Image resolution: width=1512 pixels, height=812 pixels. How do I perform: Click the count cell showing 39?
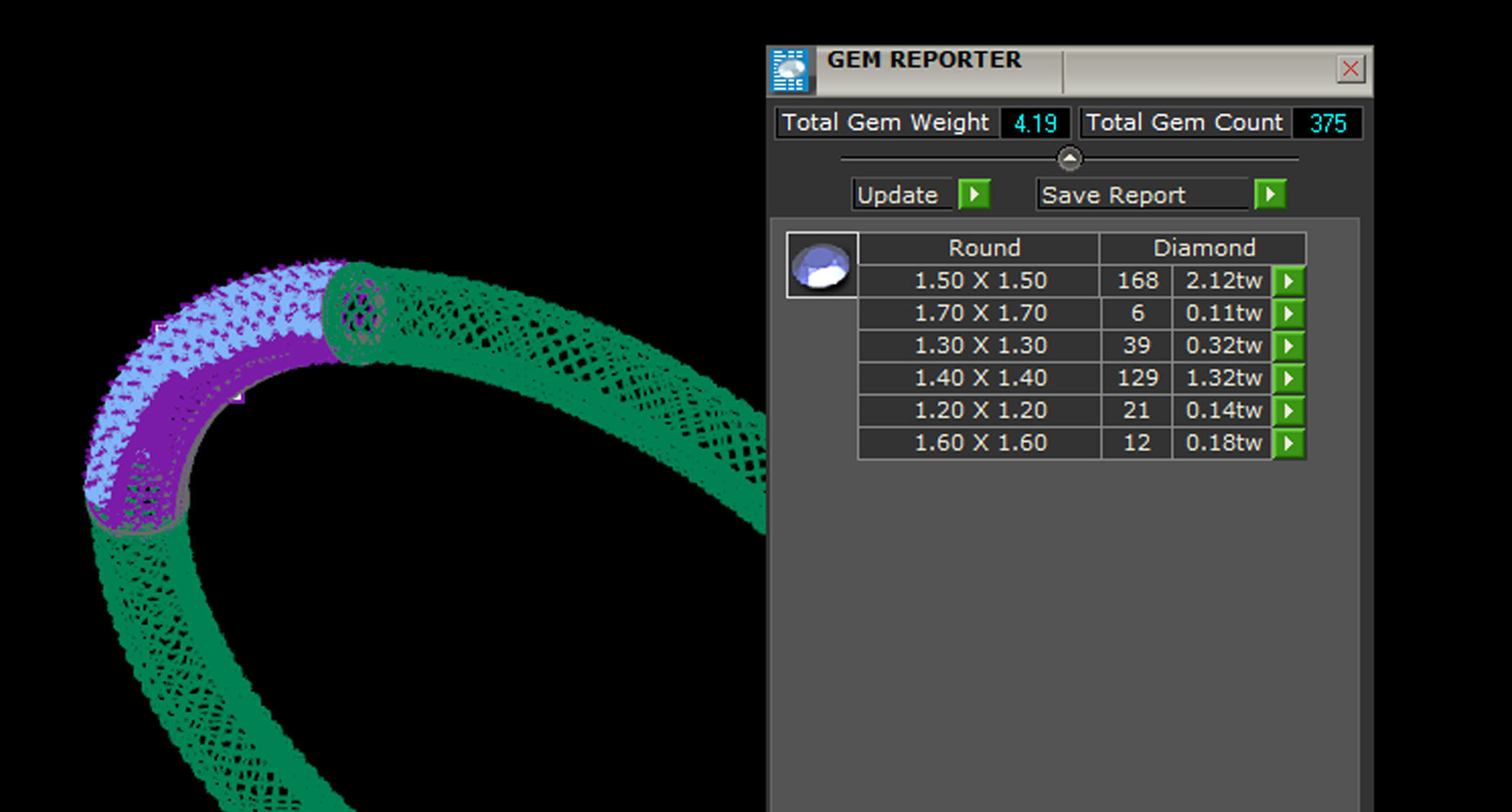click(1136, 346)
